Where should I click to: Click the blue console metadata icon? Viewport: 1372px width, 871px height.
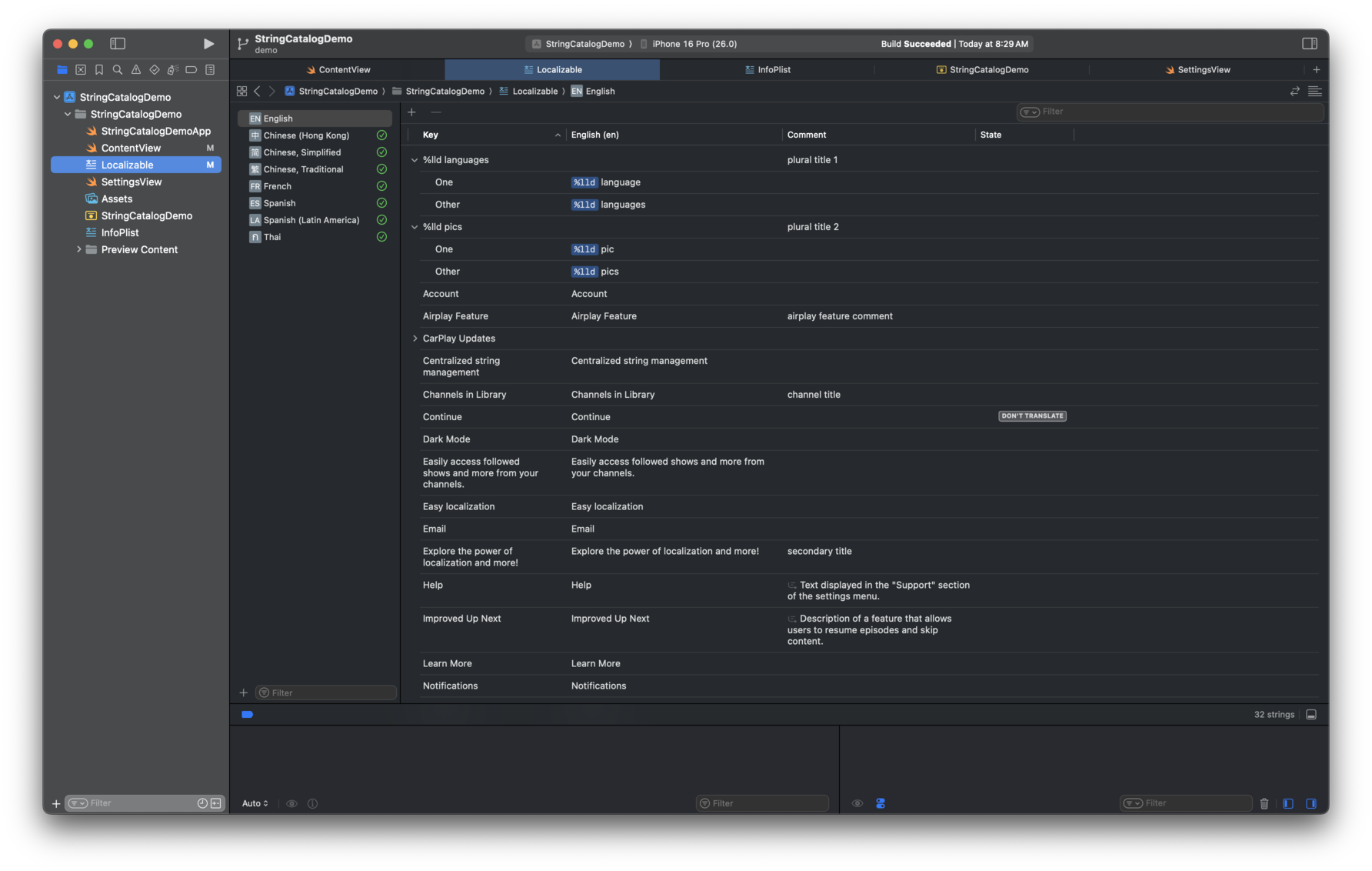881,804
